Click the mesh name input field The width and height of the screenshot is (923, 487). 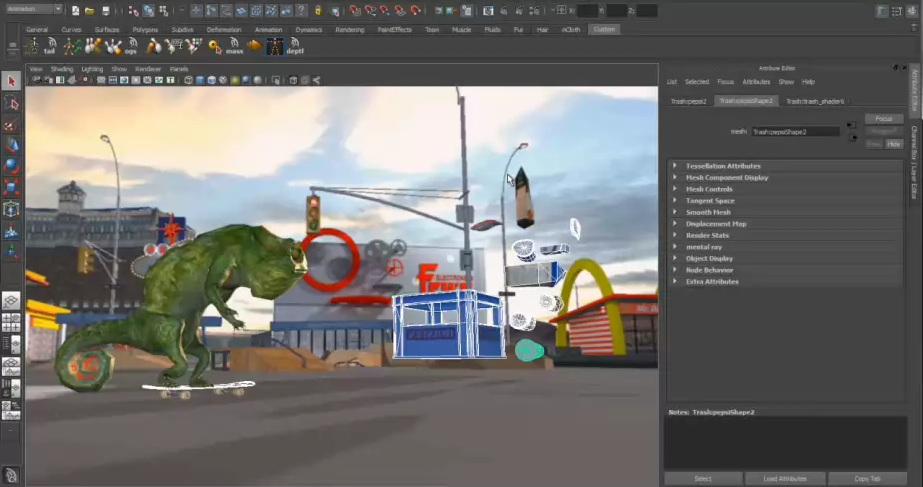coord(795,132)
